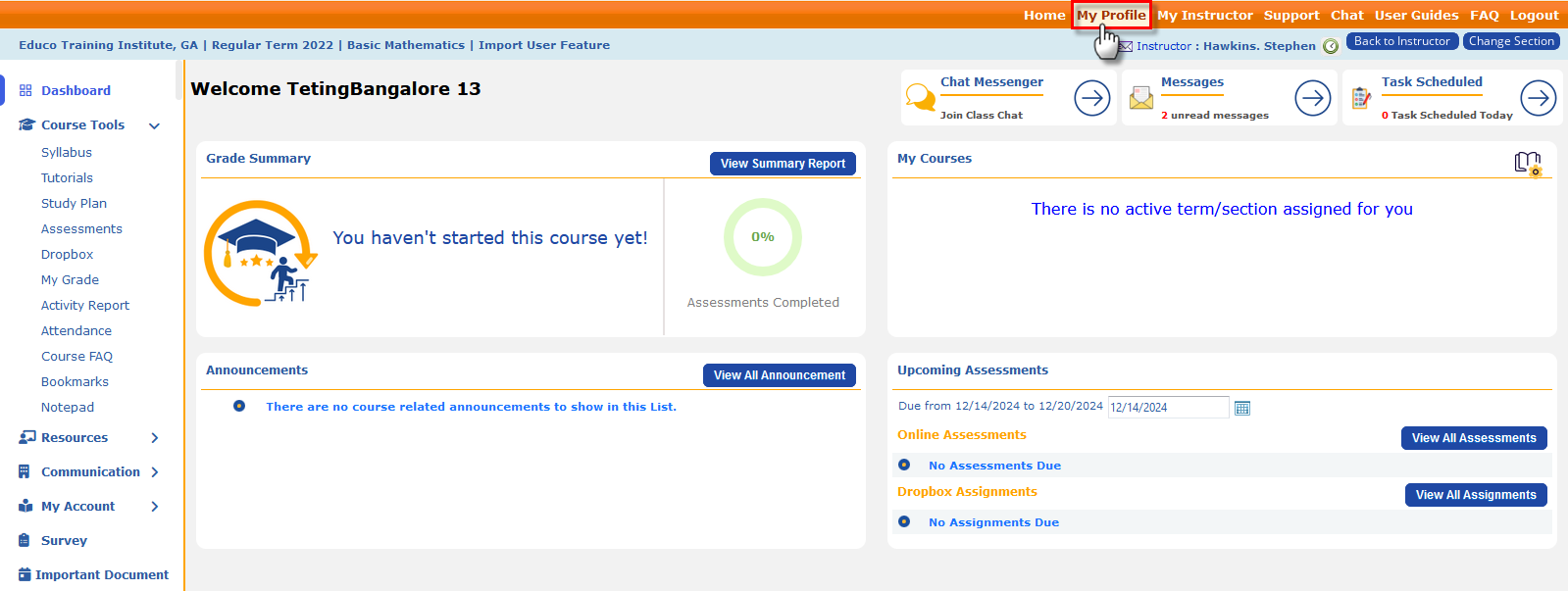Screen dimensions: 1568x591
Task: Click the Chat Messenger speech bubble icon
Action: (x=920, y=98)
